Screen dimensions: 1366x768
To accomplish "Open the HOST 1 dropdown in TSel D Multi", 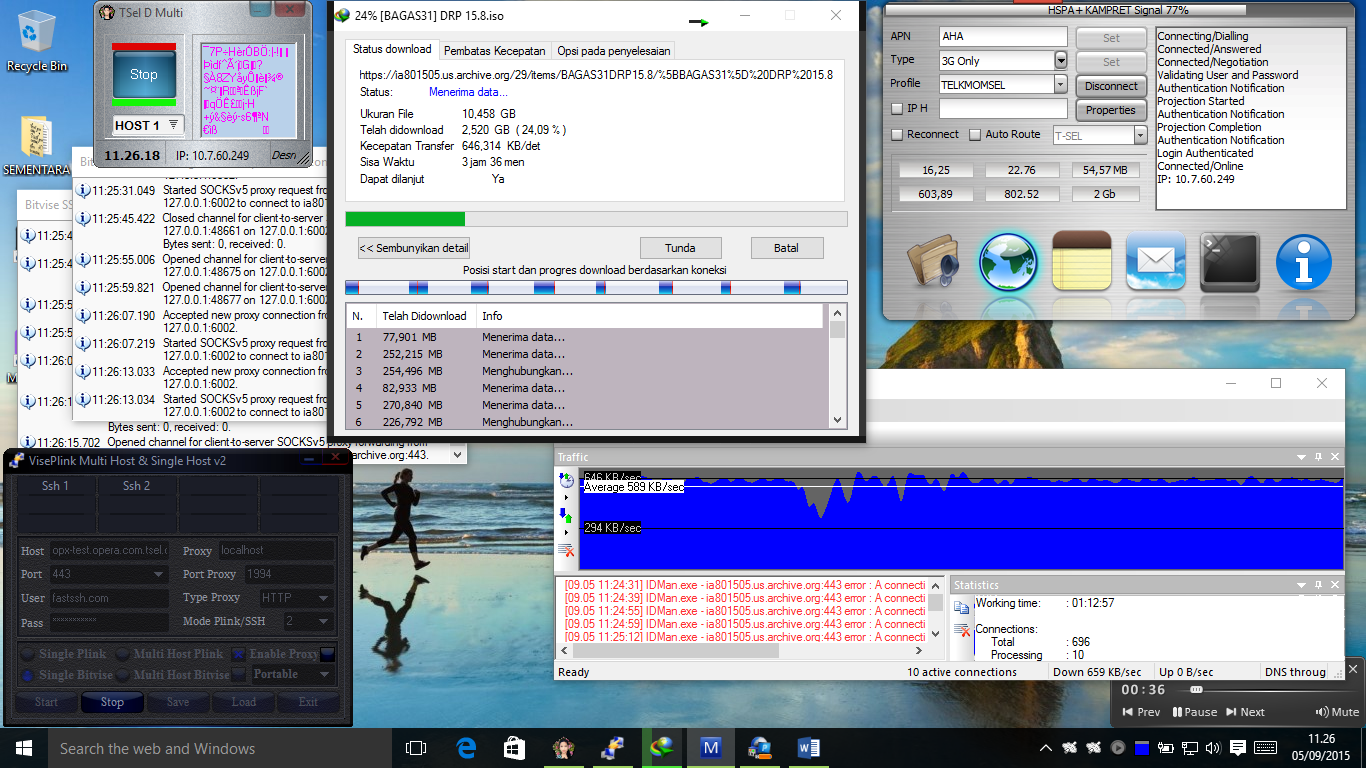I will pos(174,125).
